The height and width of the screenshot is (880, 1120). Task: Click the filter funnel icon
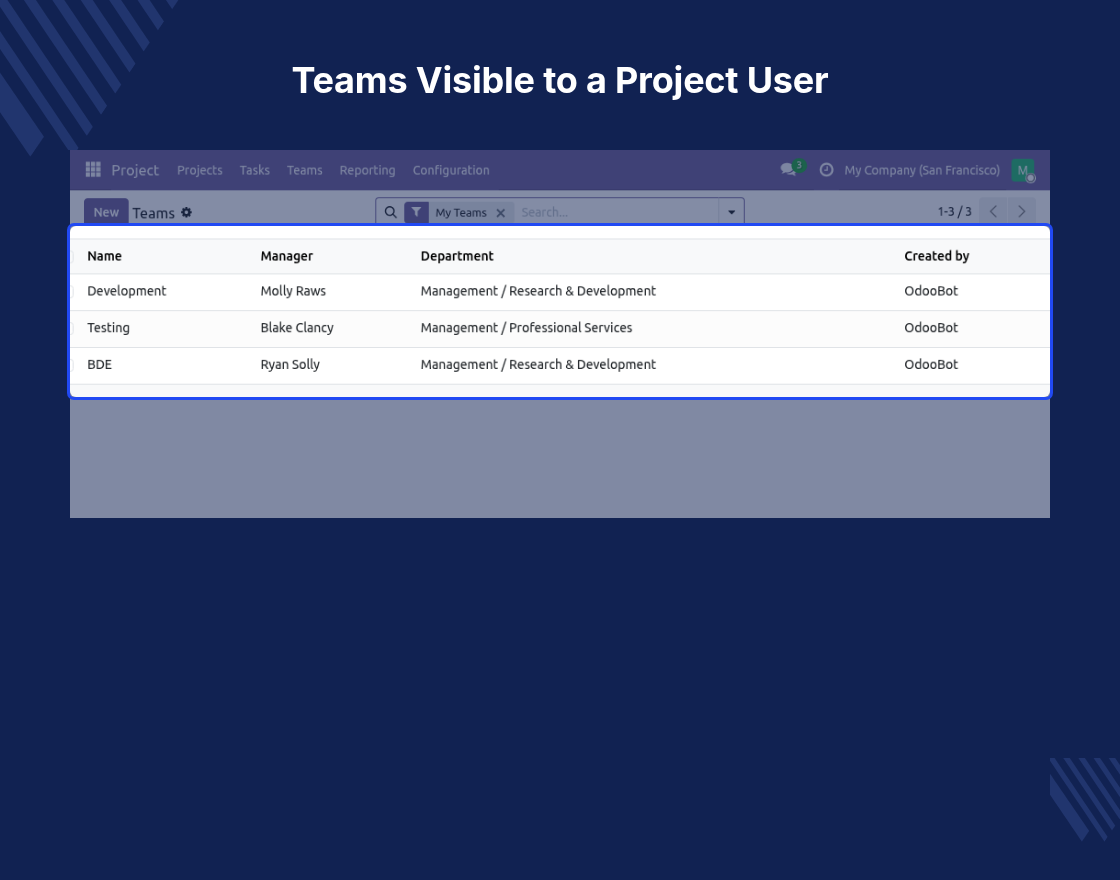coord(416,212)
